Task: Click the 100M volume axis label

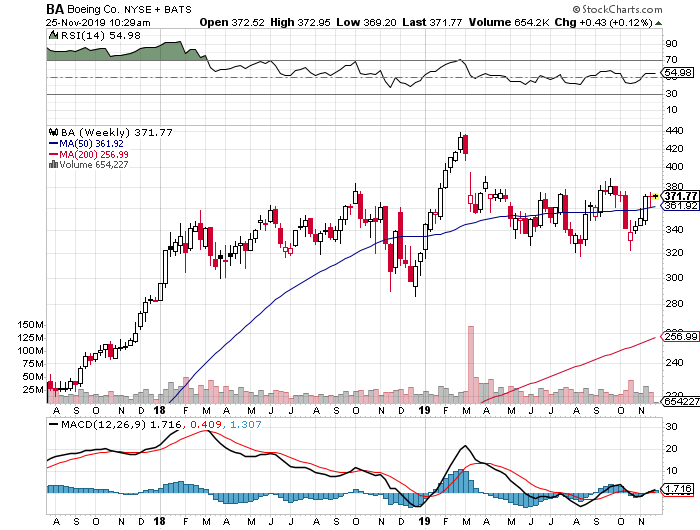Action: pyautogui.click(x=30, y=351)
